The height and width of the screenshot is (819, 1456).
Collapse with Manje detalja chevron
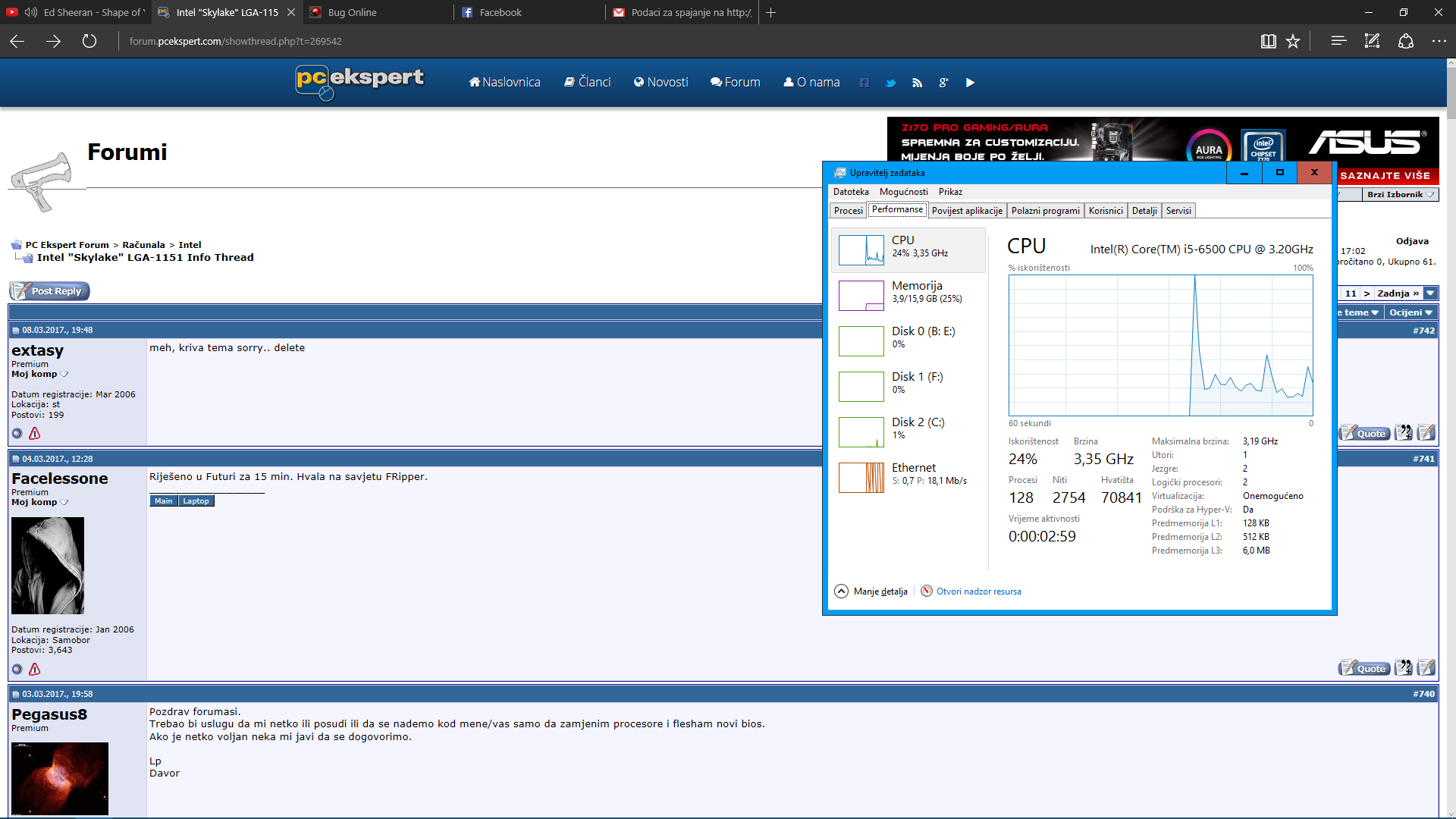click(x=841, y=591)
